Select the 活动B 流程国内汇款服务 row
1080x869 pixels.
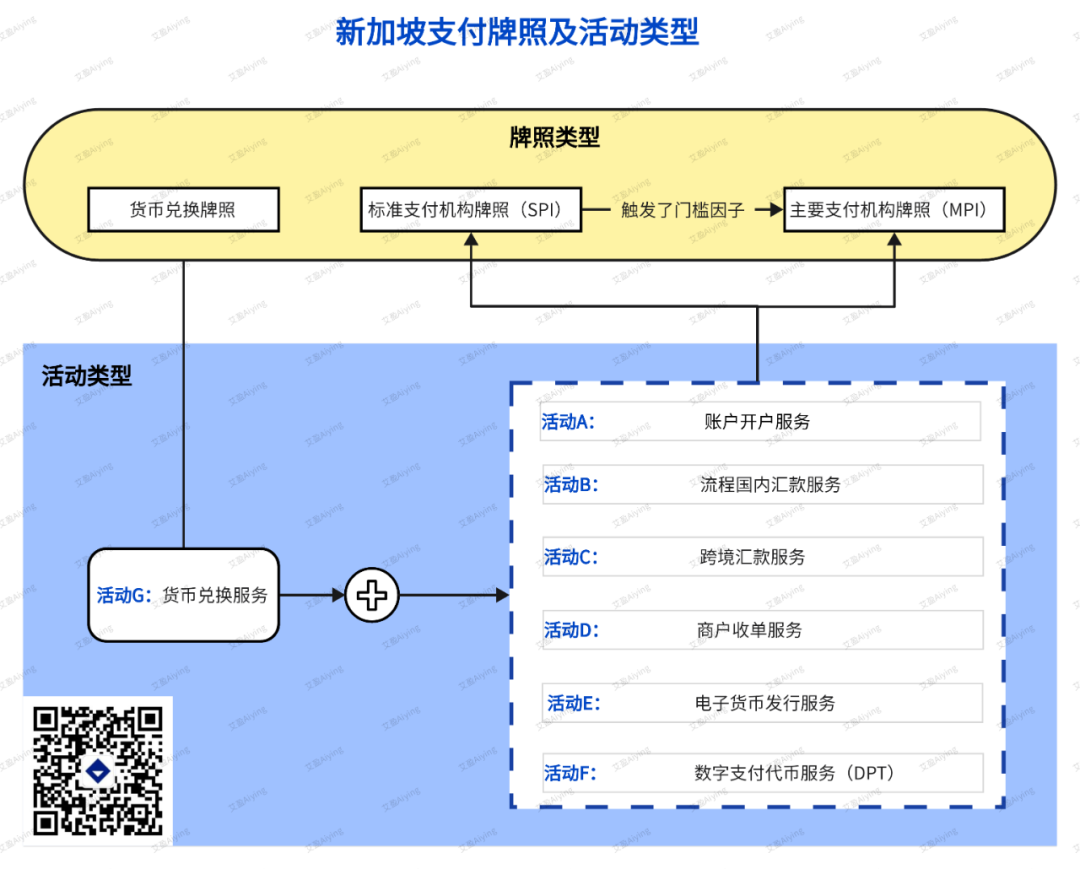click(762, 485)
